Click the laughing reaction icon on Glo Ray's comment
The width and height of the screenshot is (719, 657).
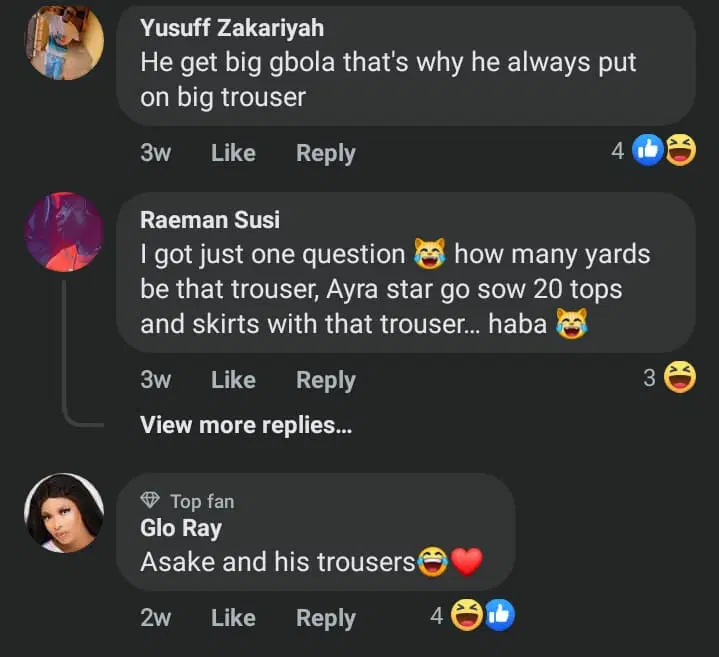(466, 616)
